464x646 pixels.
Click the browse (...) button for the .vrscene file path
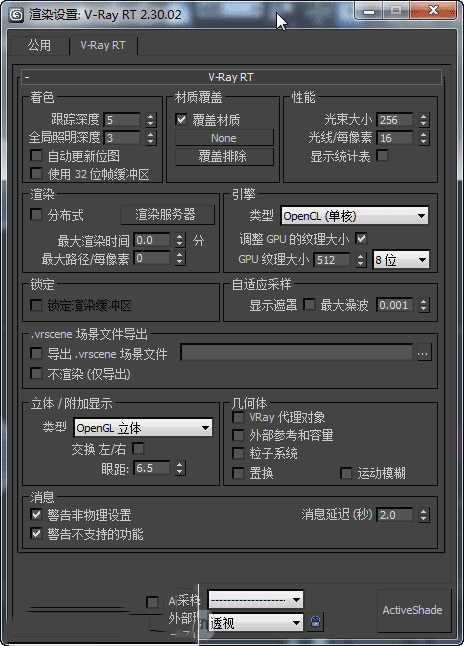tap(424, 353)
